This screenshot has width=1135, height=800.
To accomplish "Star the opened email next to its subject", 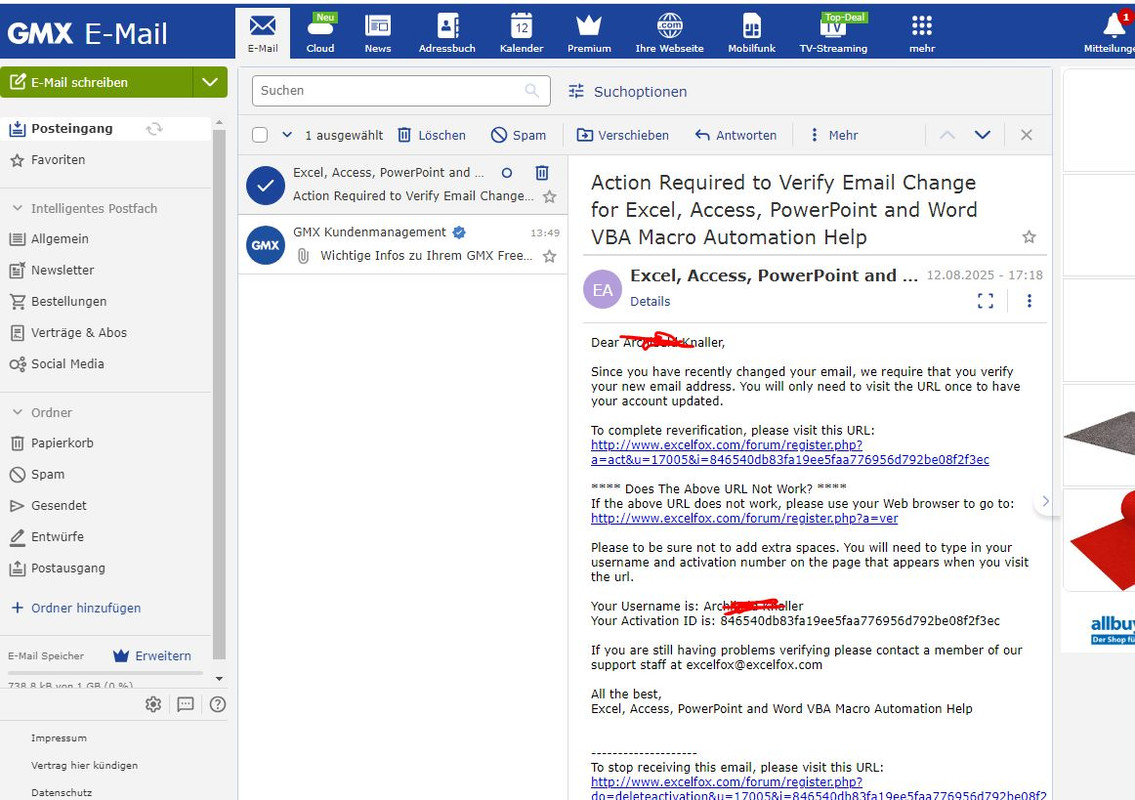I will (1029, 237).
